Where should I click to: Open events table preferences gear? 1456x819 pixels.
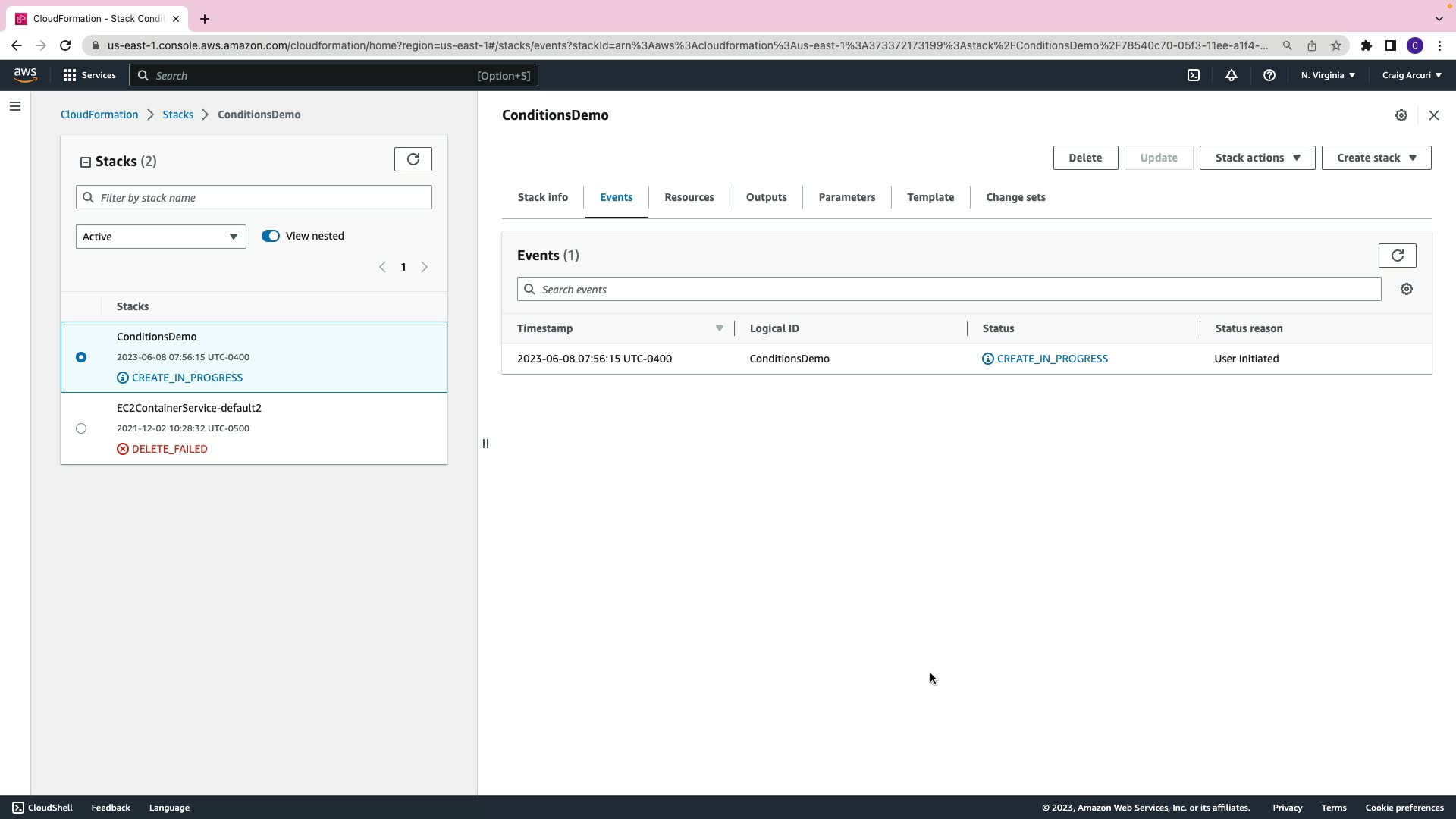point(1407,289)
